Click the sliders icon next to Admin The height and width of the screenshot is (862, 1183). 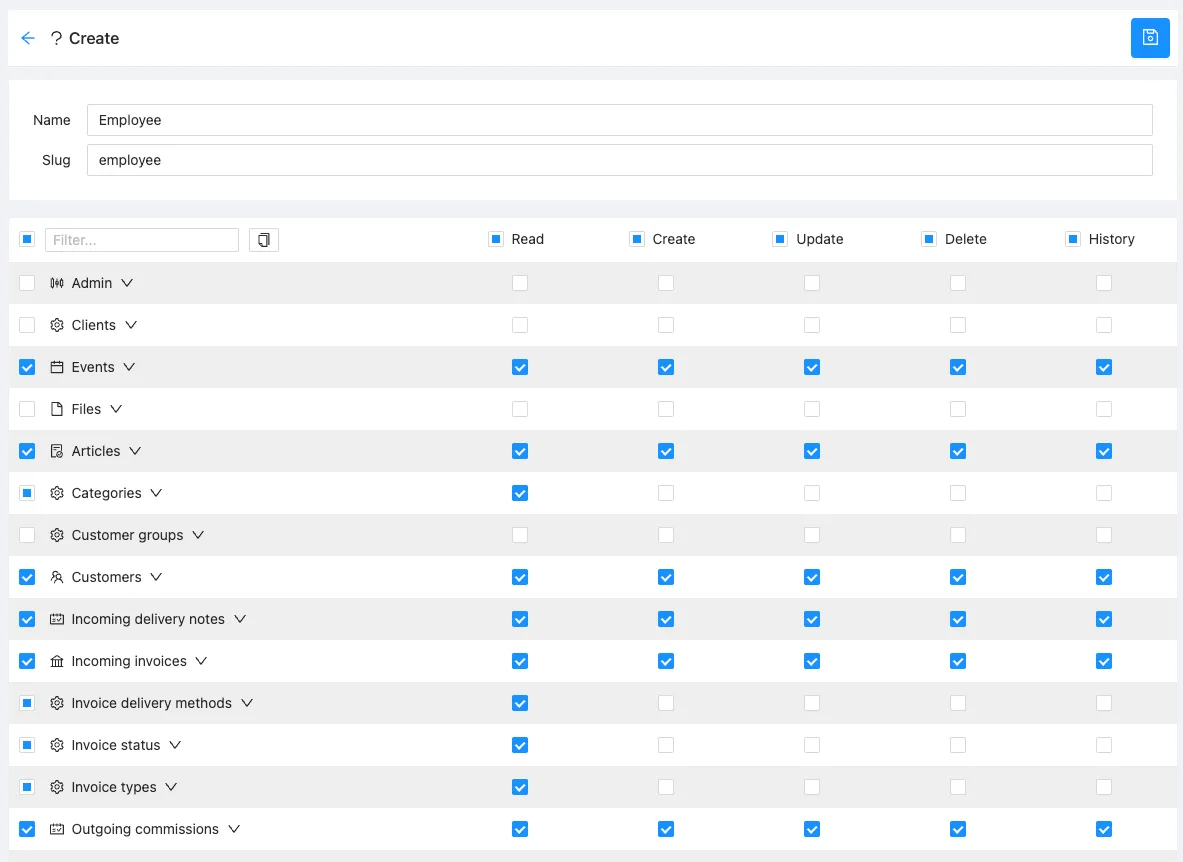tap(57, 283)
